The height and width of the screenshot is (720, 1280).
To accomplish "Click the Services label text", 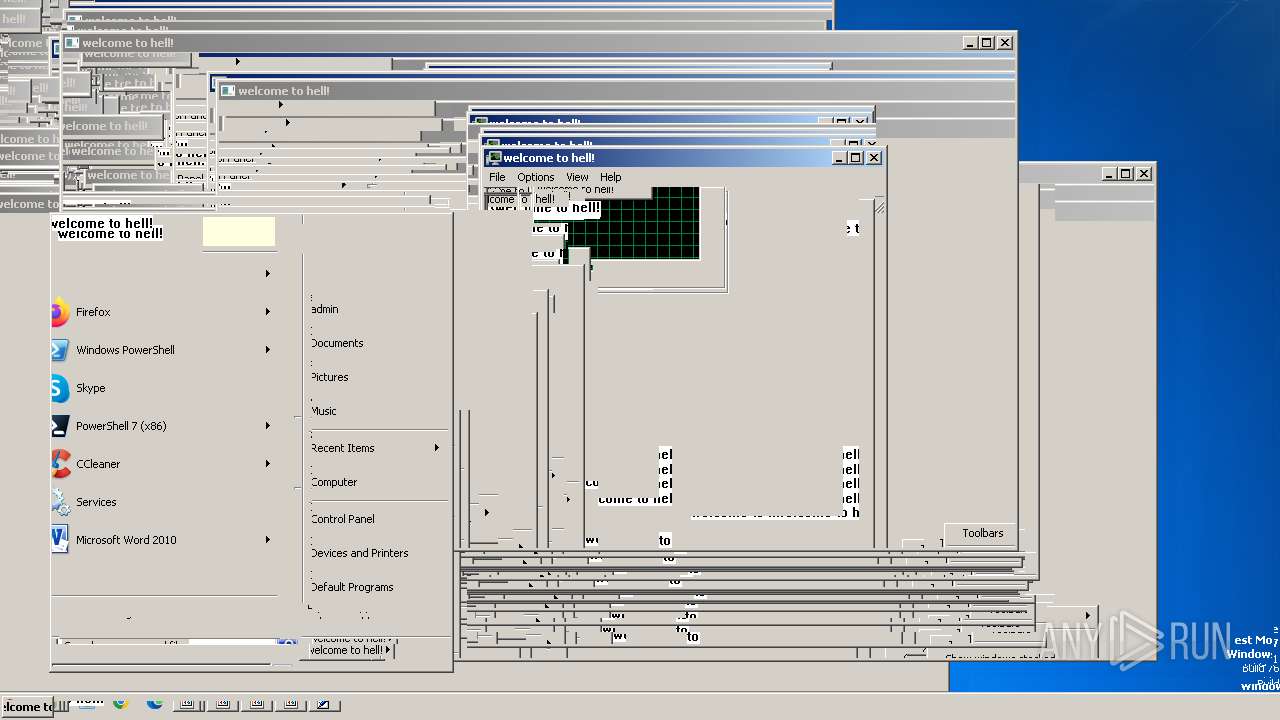I will (x=96, y=502).
